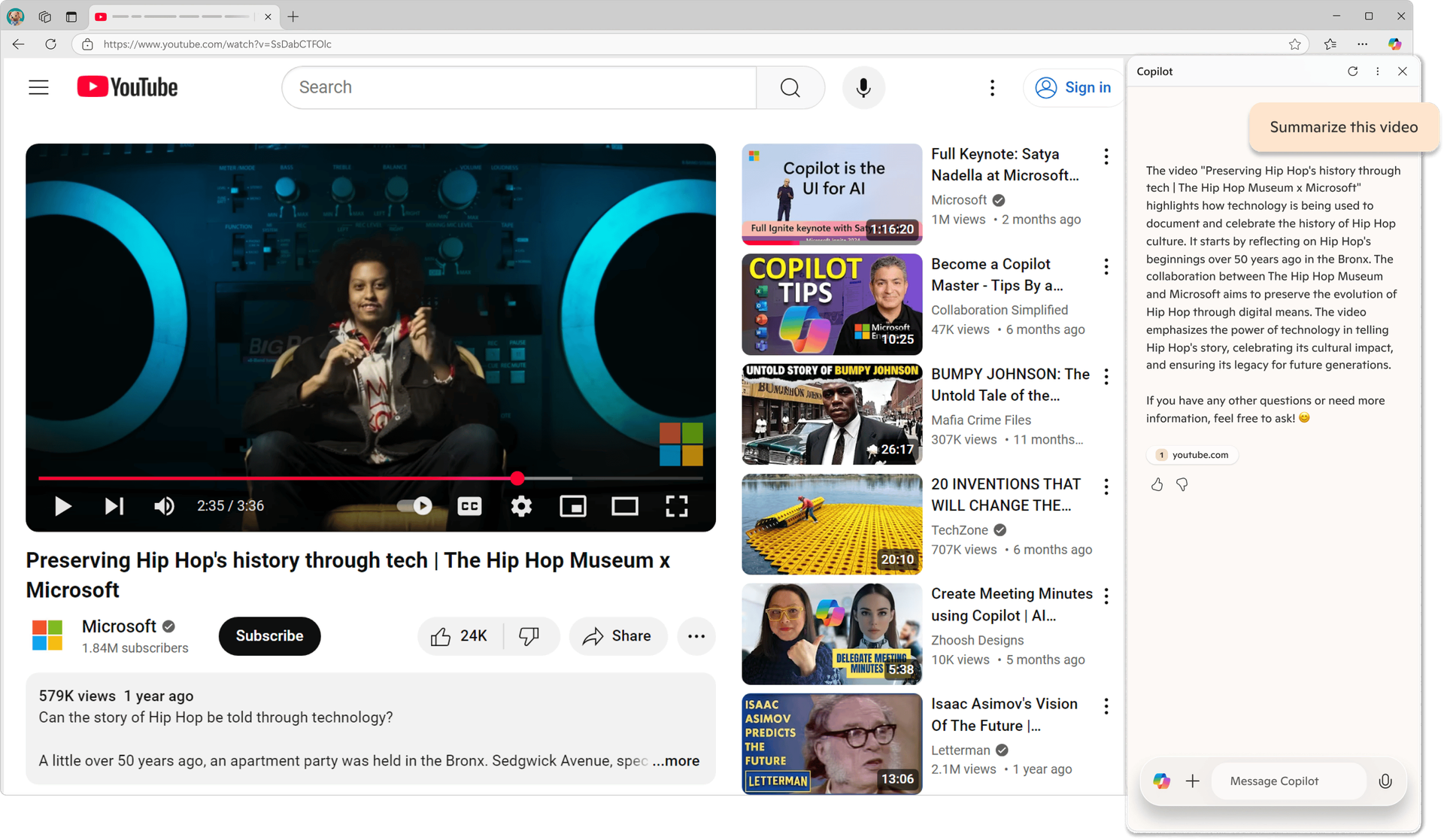The width and height of the screenshot is (1444, 840).
Task: Open the Edge profile avatar
Action: coord(15,17)
